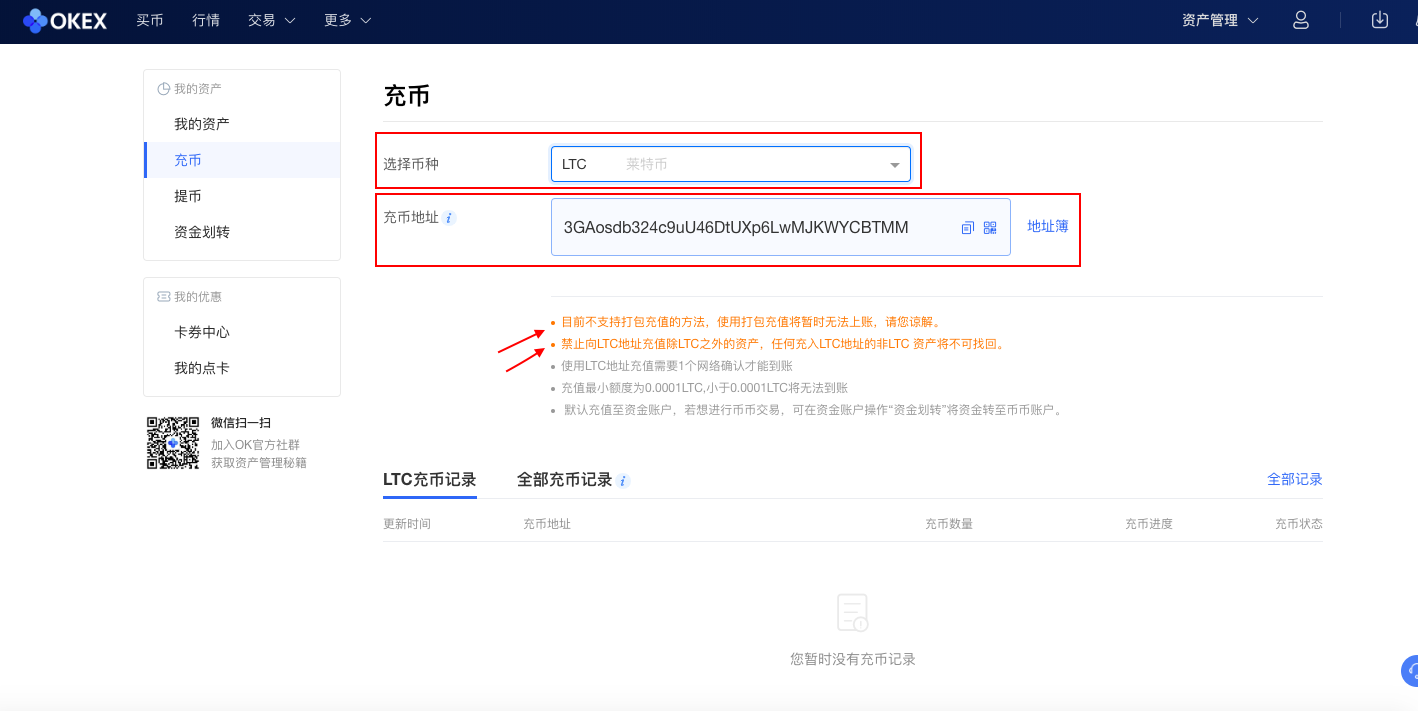The image size is (1418, 711).
Task: Click the 我的优惠 section header
Action: point(189,297)
